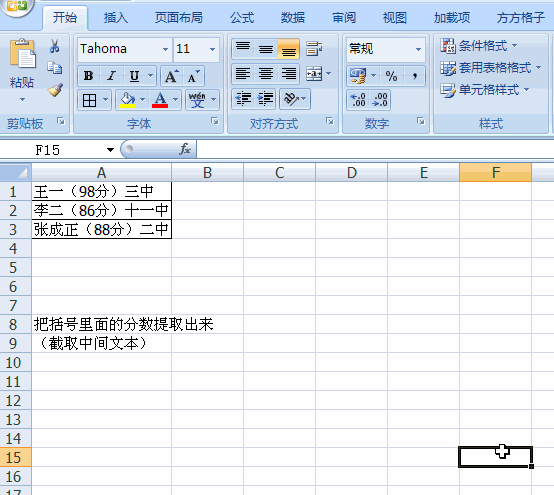The width and height of the screenshot is (554, 495).
Task: Click the Select All corner button
Action: click(16, 172)
